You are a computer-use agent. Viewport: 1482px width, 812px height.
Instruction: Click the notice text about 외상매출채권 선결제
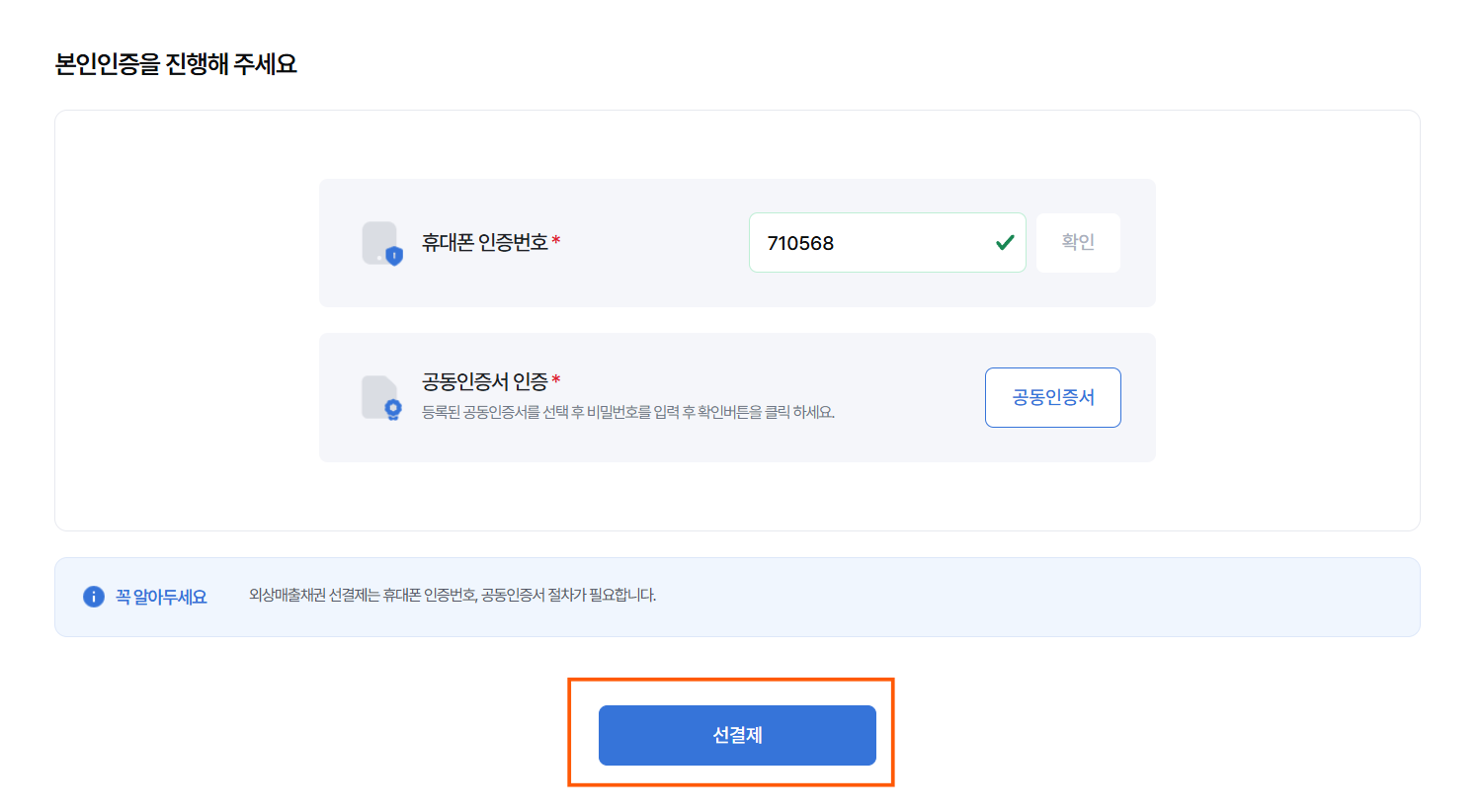coord(453,595)
